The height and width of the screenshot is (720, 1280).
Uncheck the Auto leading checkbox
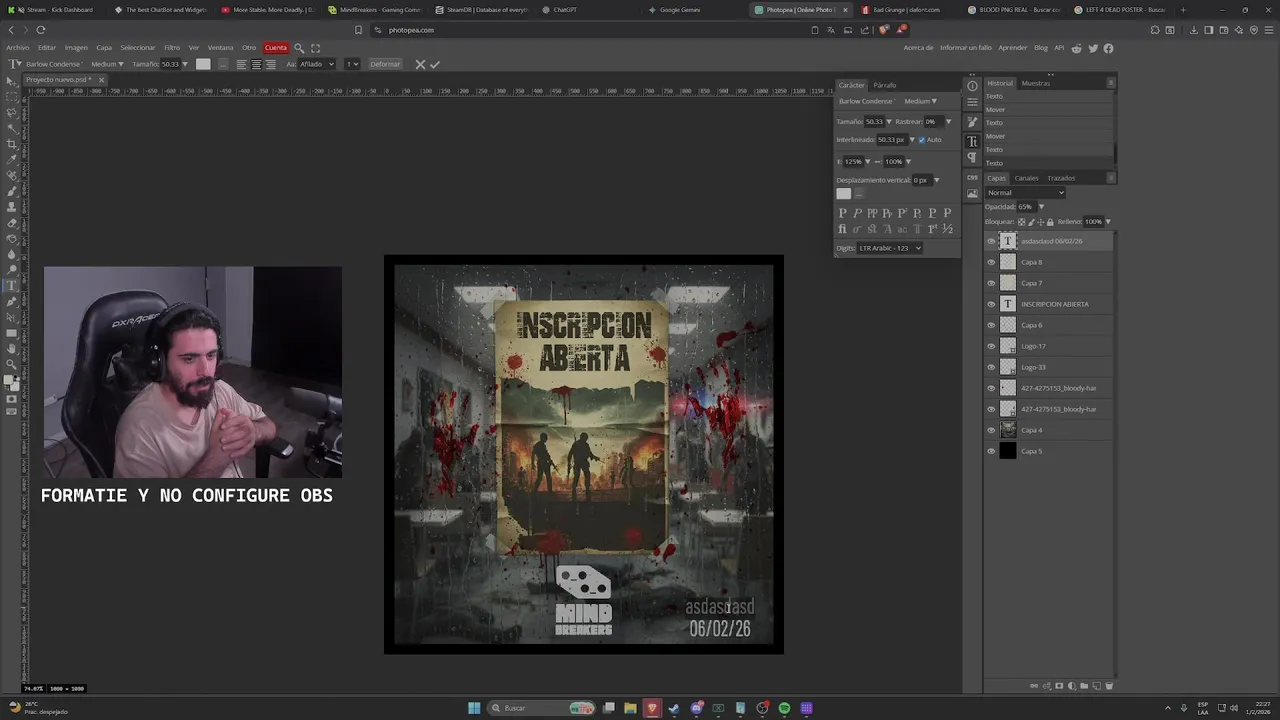922,140
